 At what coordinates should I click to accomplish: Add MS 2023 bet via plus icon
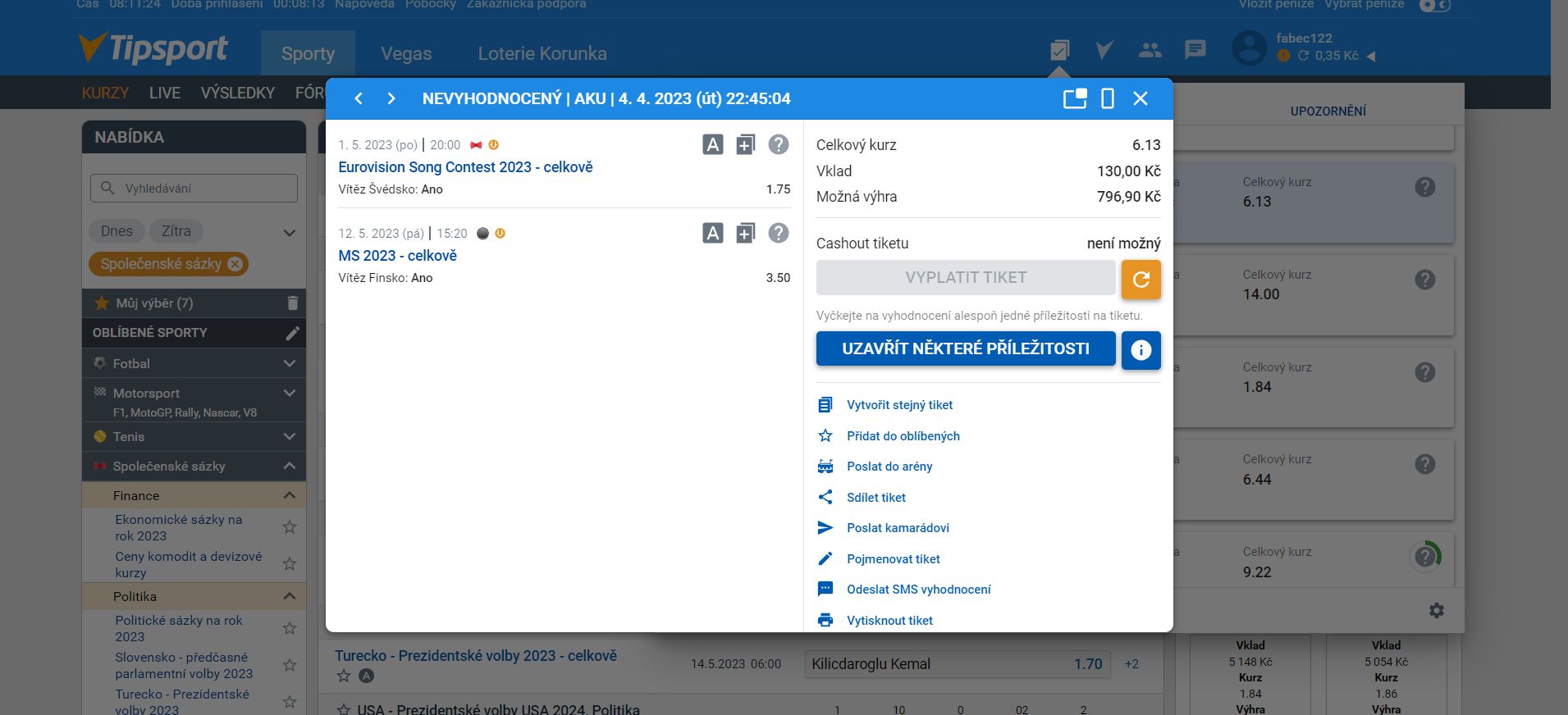coord(745,234)
